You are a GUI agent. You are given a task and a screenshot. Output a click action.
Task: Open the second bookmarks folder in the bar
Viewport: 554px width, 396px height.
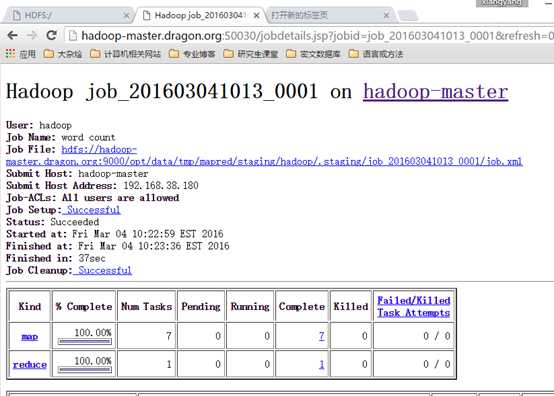125,54
